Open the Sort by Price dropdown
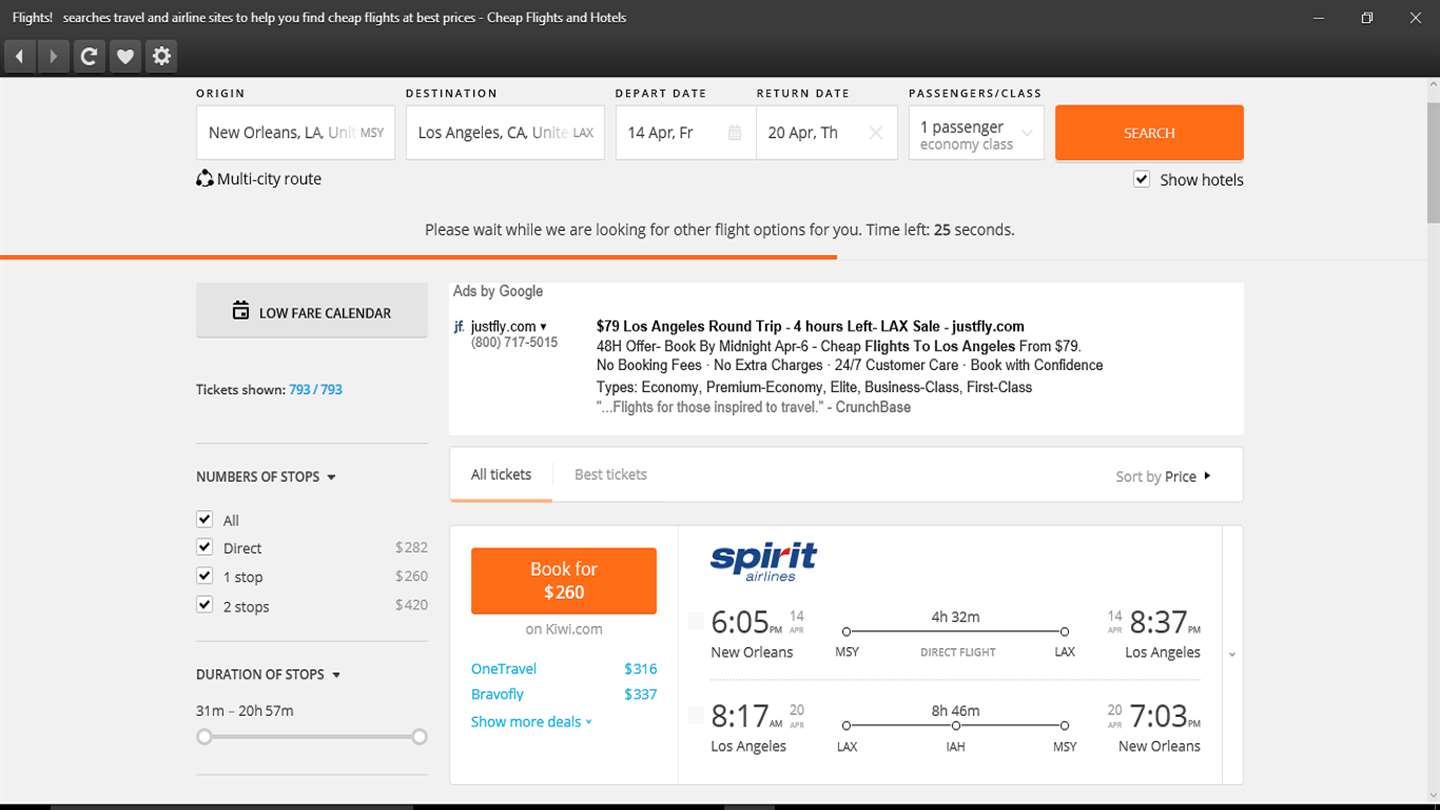The image size is (1440, 810). tap(1163, 476)
